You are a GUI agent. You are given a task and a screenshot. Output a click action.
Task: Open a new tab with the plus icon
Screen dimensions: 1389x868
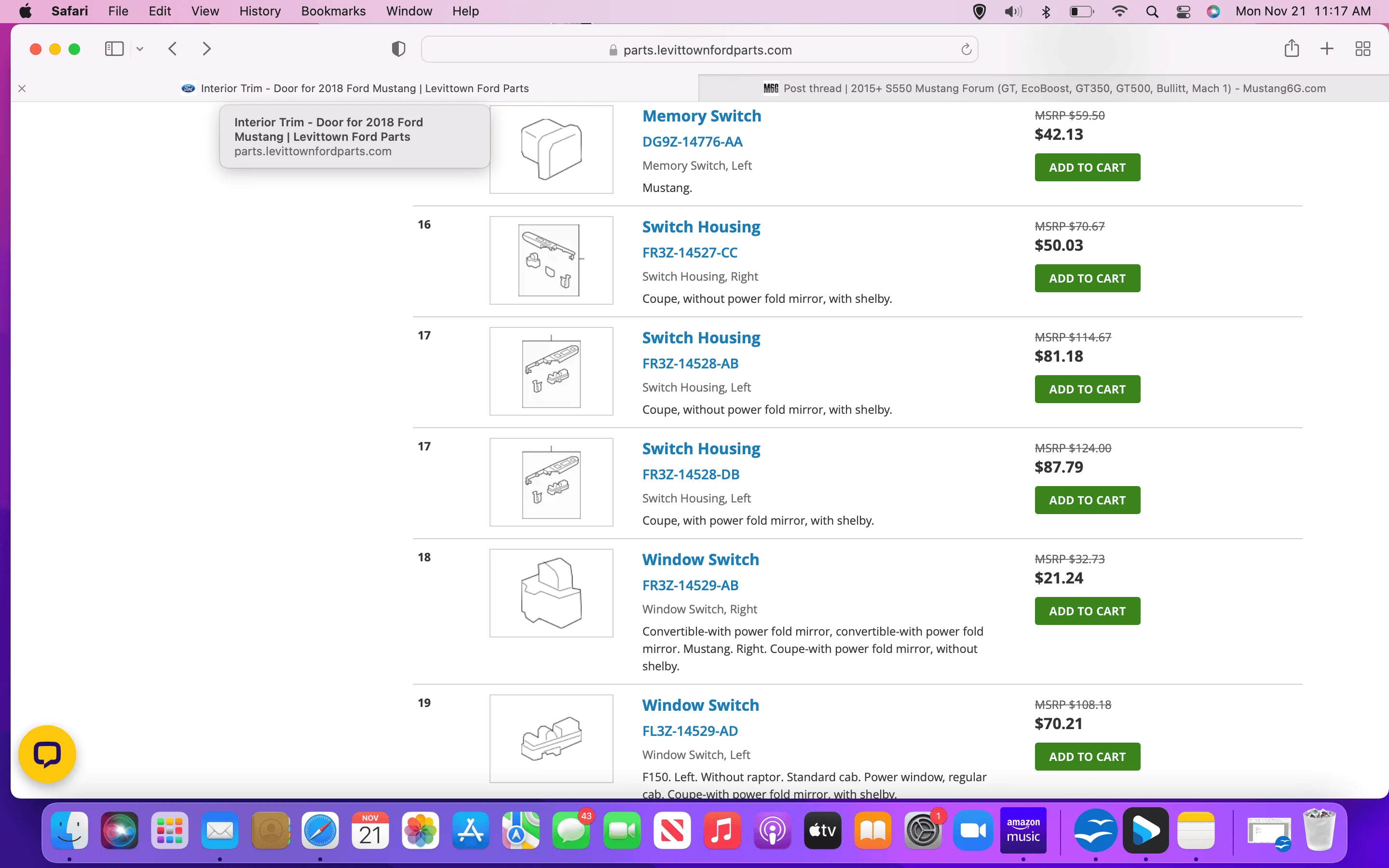(x=1326, y=49)
